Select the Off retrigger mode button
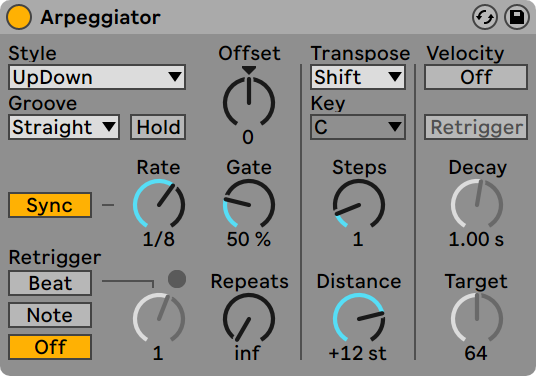536x376 pixels. (x=50, y=347)
